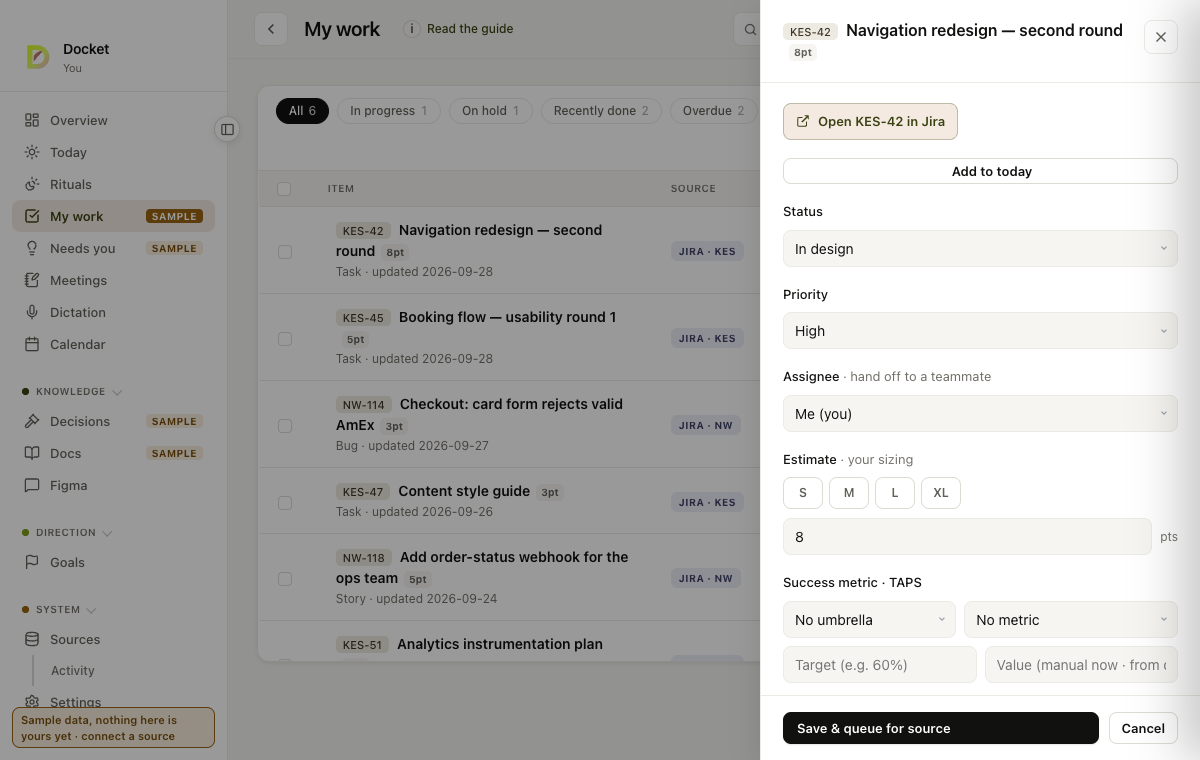Choose estimate size L
Viewport: 1200px width, 760px height.
[895, 492]
